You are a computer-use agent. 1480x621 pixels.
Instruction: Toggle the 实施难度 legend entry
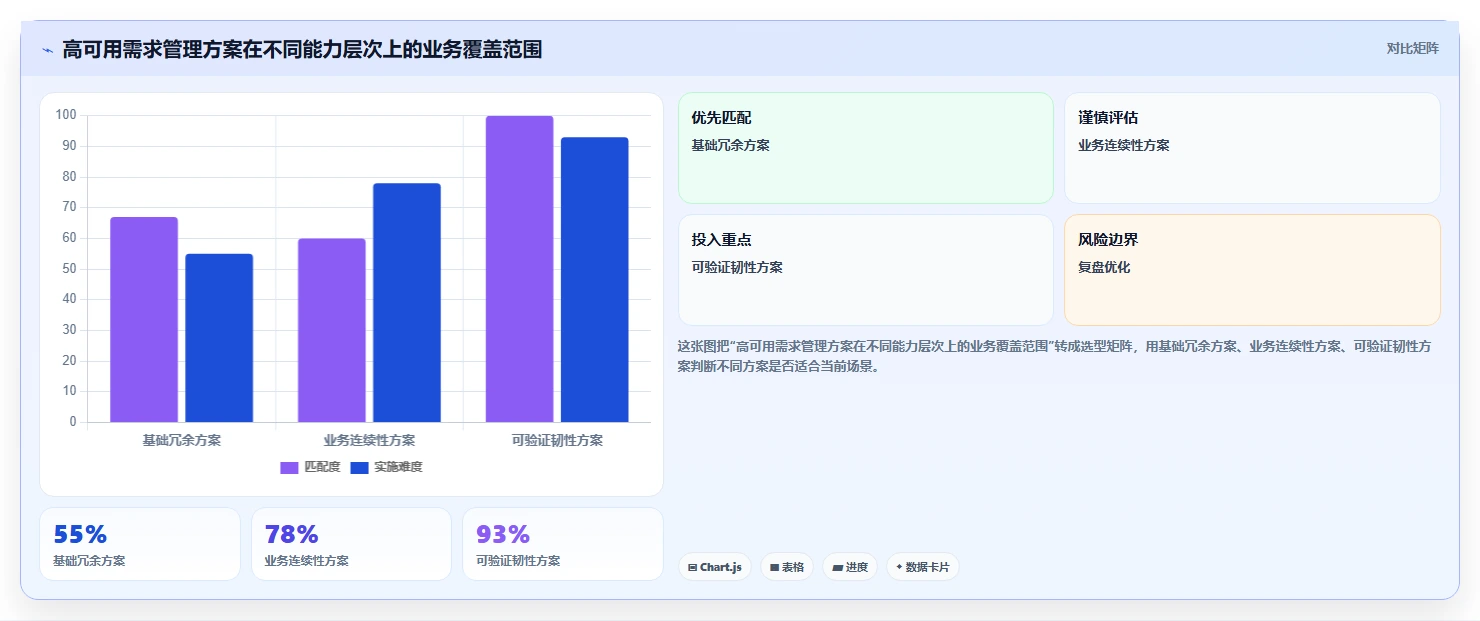[386, 467]
